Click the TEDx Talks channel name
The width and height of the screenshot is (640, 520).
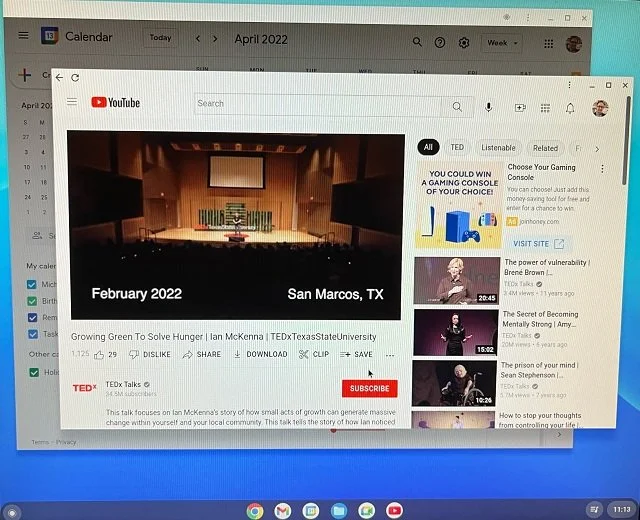[x=123, y=384]
